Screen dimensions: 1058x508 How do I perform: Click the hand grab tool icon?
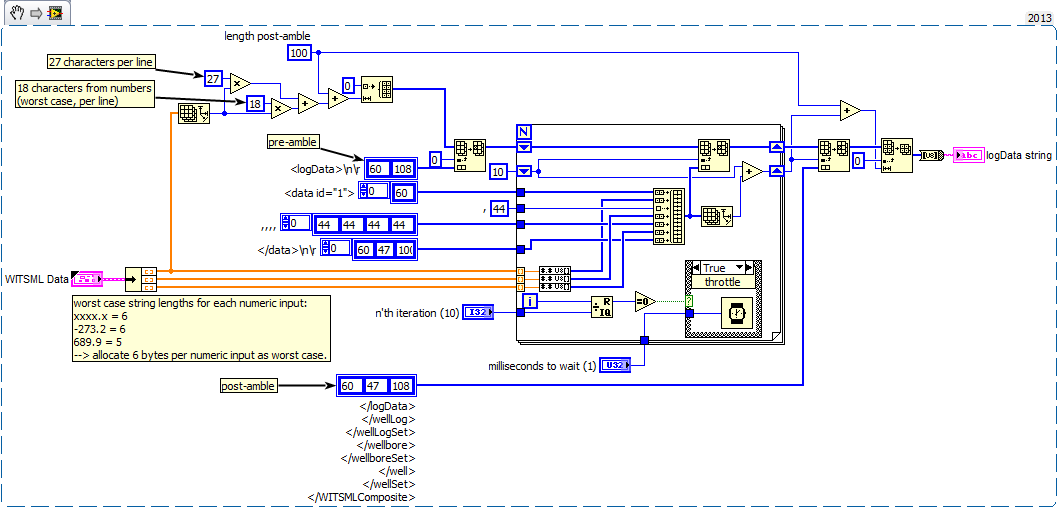16,12
